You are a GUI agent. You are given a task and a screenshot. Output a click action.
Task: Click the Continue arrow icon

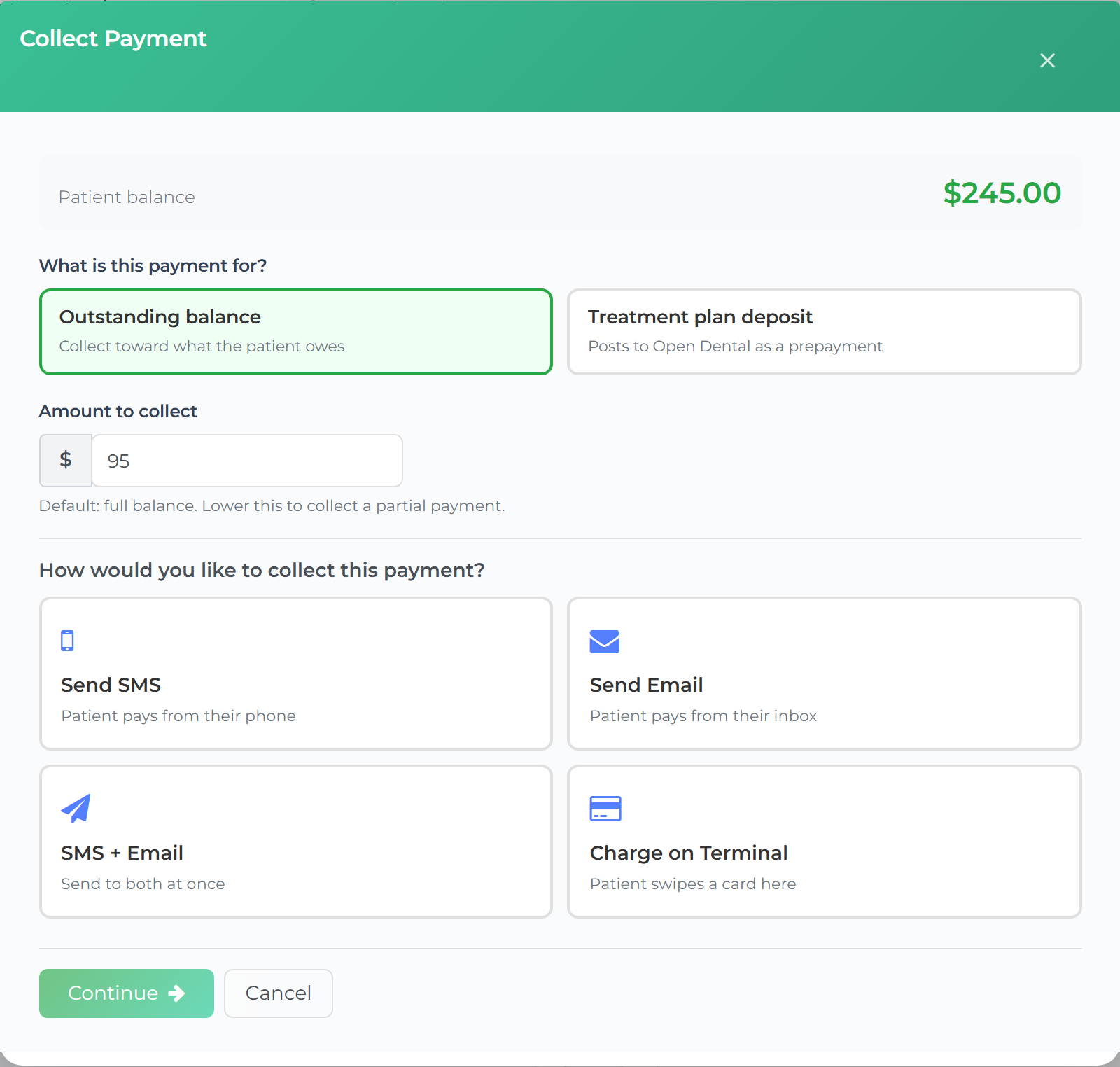177,993
